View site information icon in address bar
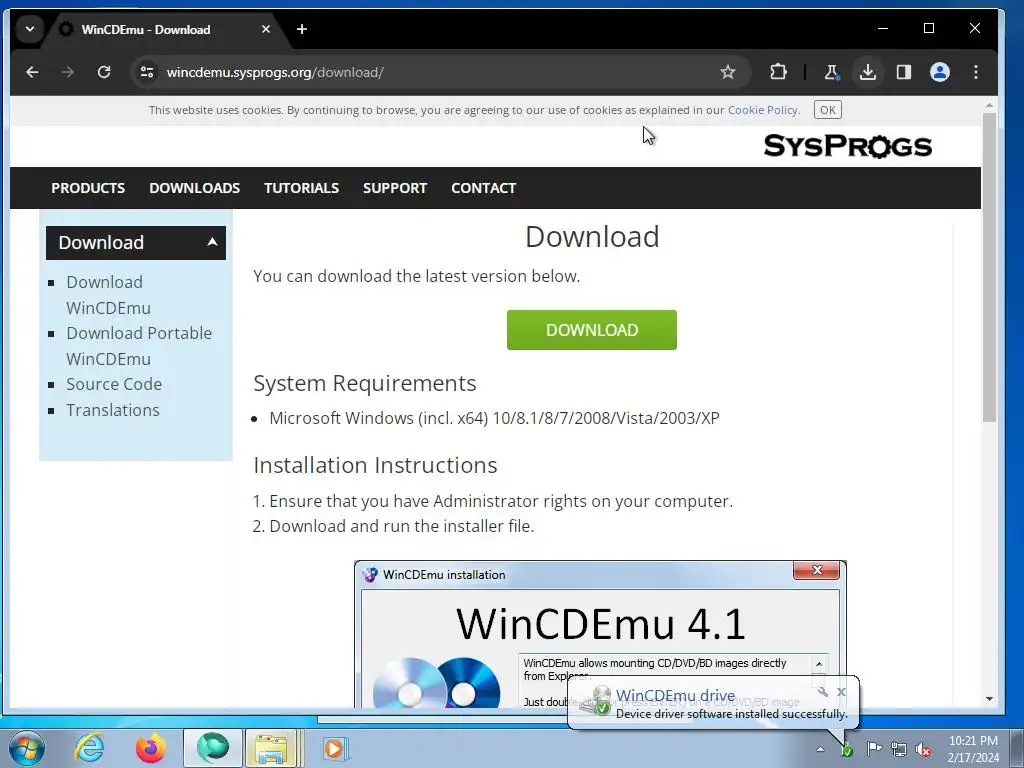Image resolution: width=1024 pixels, height=768 pixels. click(147, 72)
